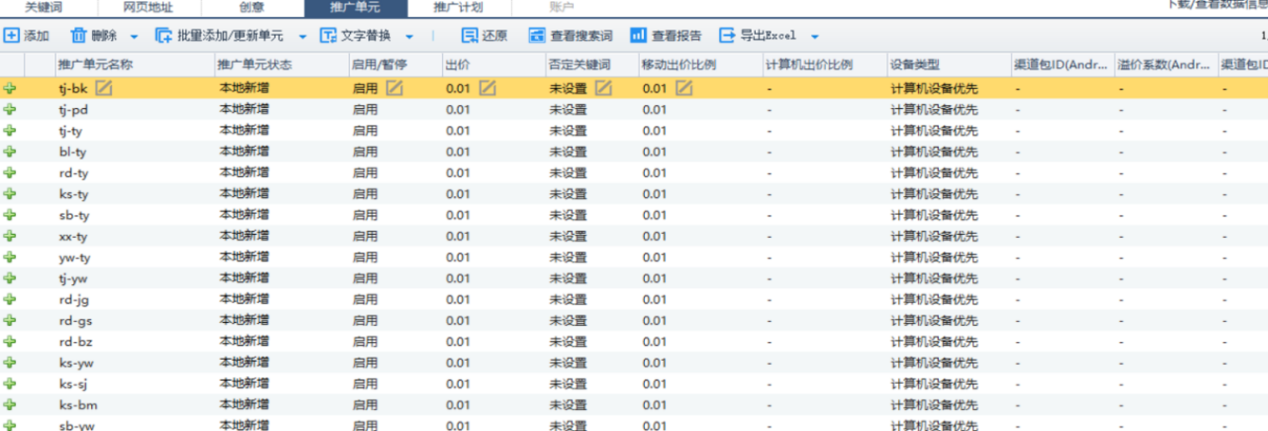Click the 还原 restore button
Image resolution: width=1268 pixels, height=431 pixels.
click(x=484, y=36)
